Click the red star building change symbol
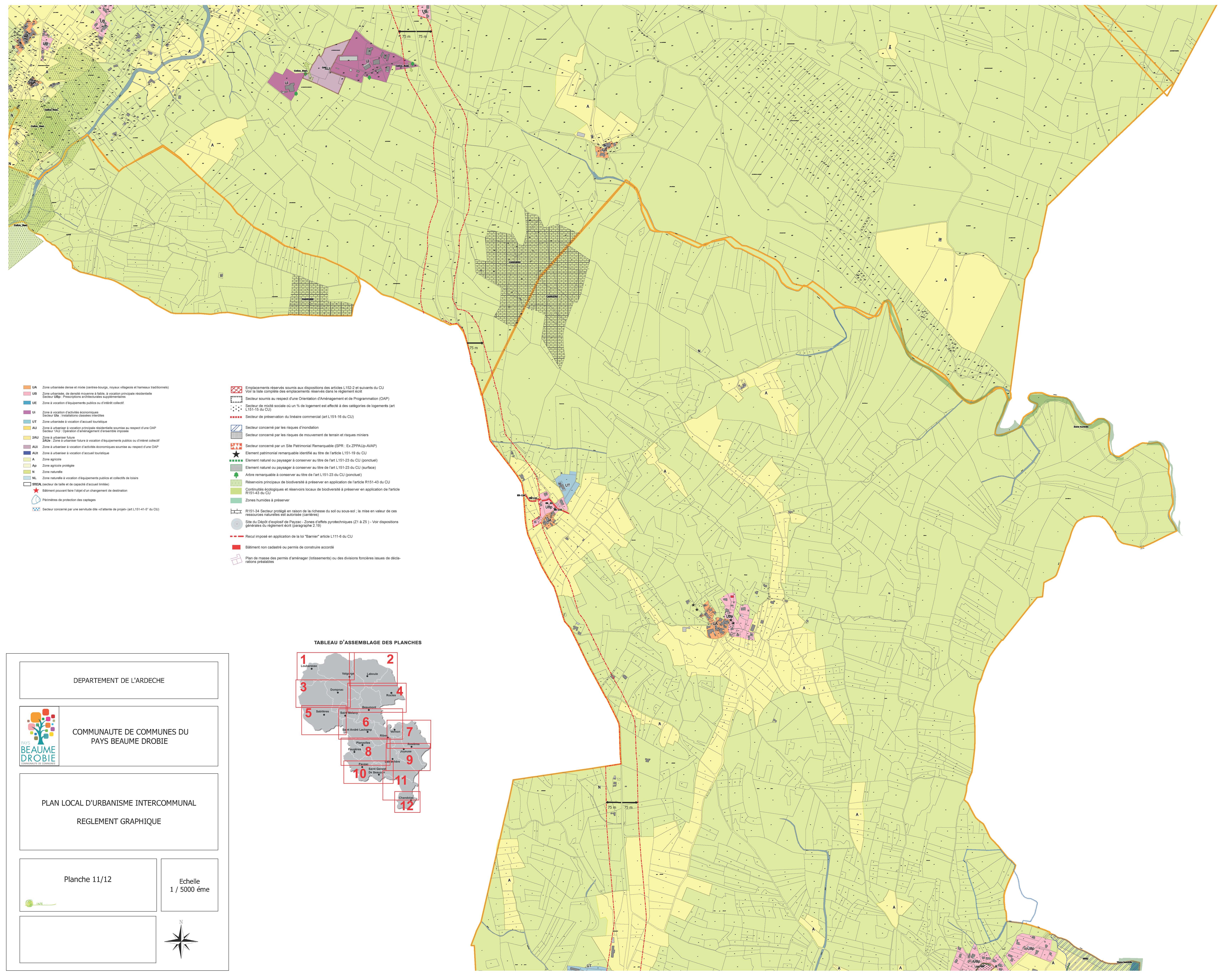This screenshot has height=975, width=1232. (x=36, y=490)
